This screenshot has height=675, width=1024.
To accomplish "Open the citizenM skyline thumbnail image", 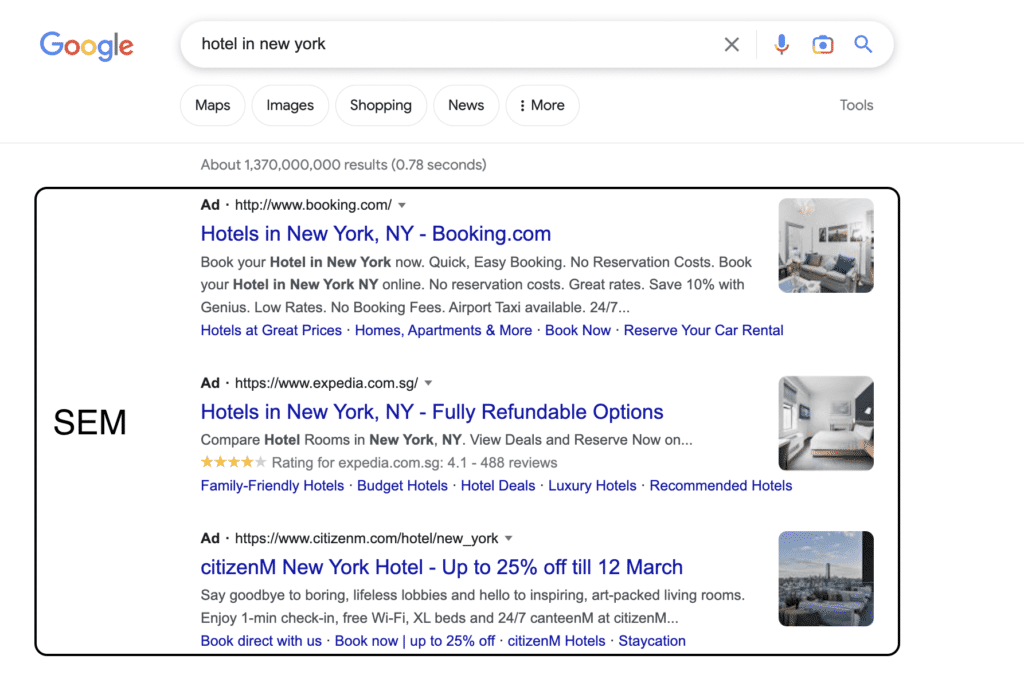I will click(826, 578).
